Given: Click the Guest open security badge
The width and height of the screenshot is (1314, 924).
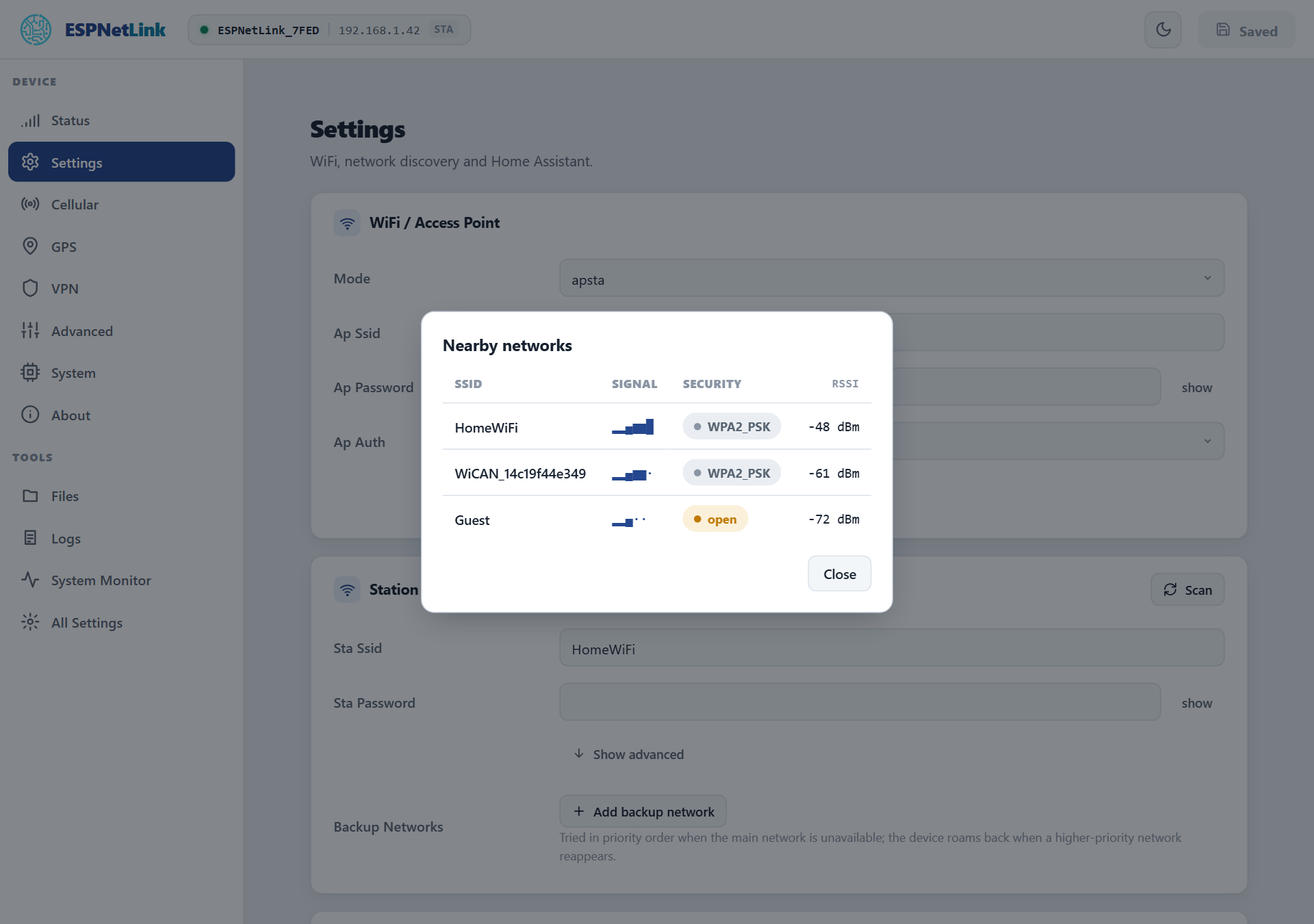Looking at the screenshot, I should 714,519.
